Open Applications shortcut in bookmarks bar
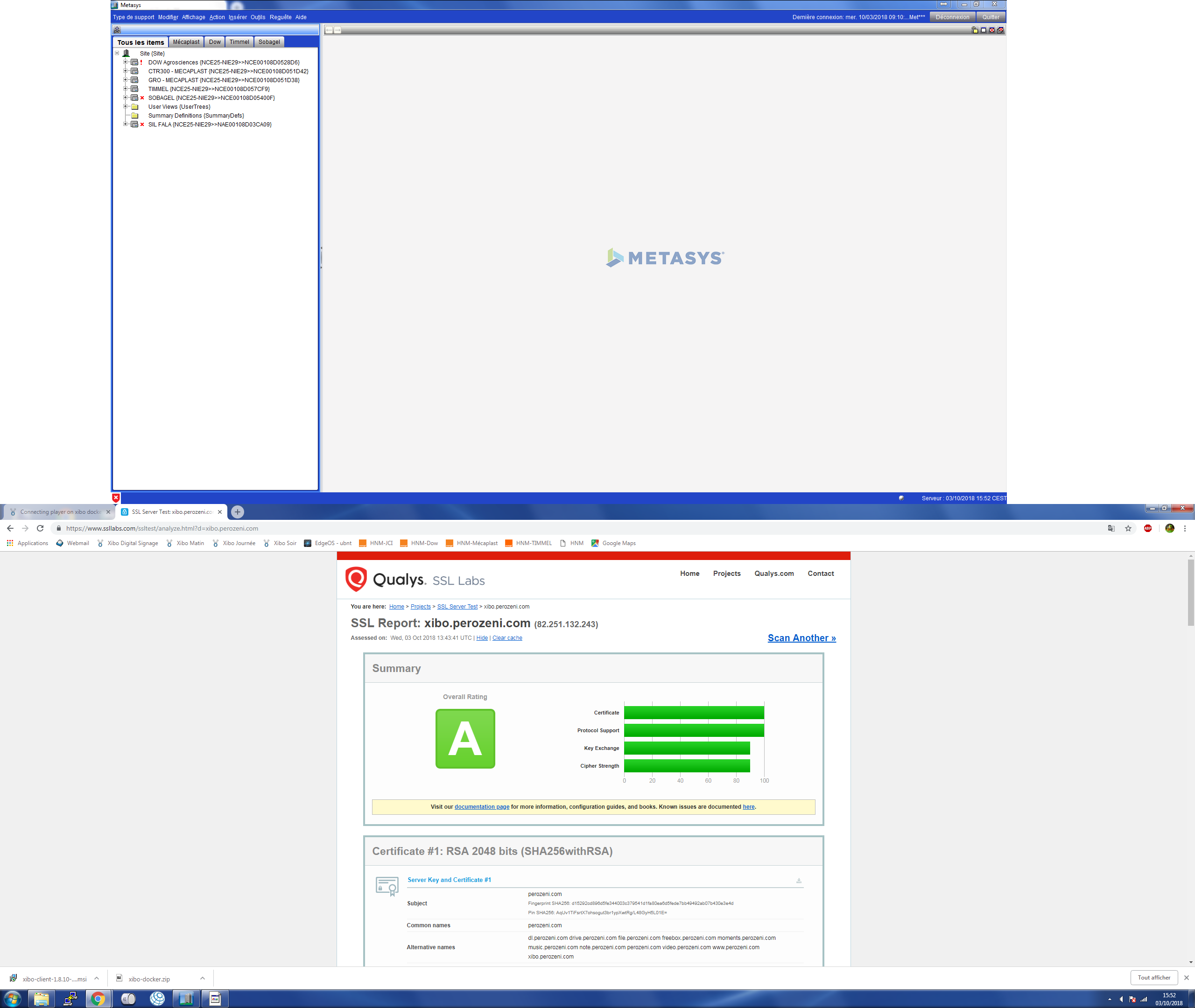 coord(28,543)
